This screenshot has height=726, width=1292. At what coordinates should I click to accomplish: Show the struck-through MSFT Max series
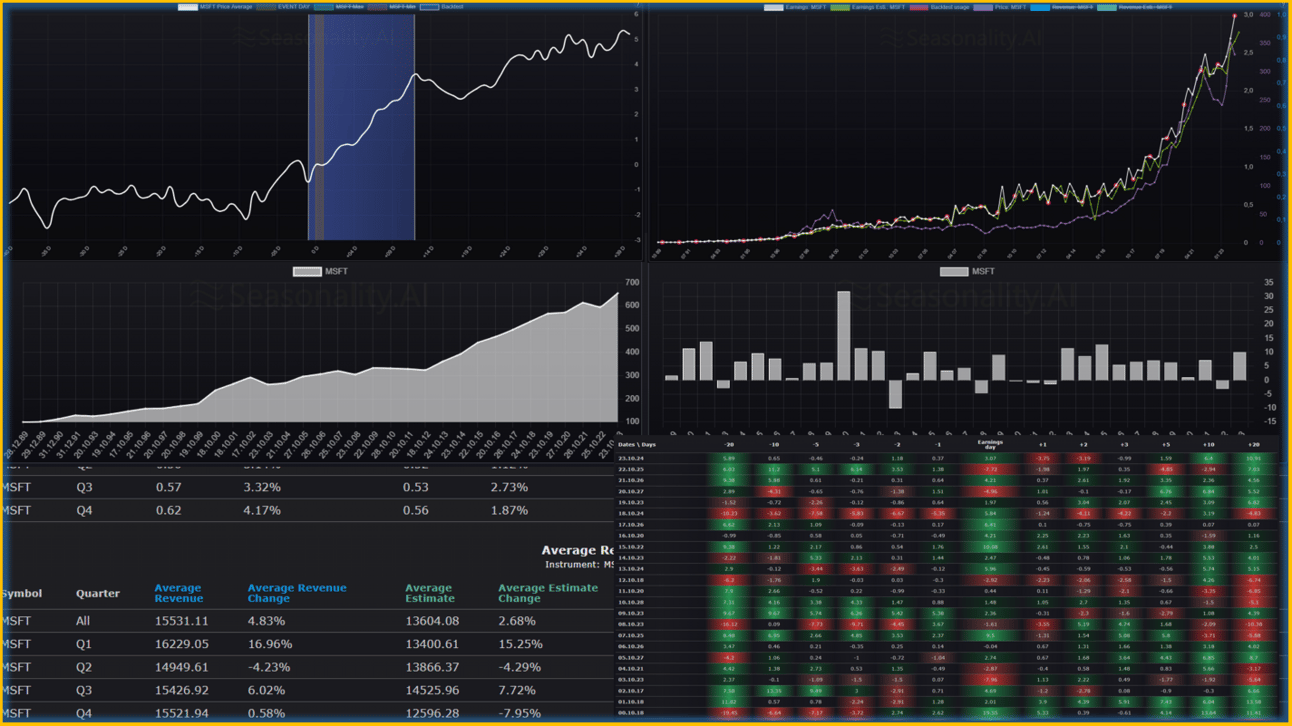click(340, 7)
